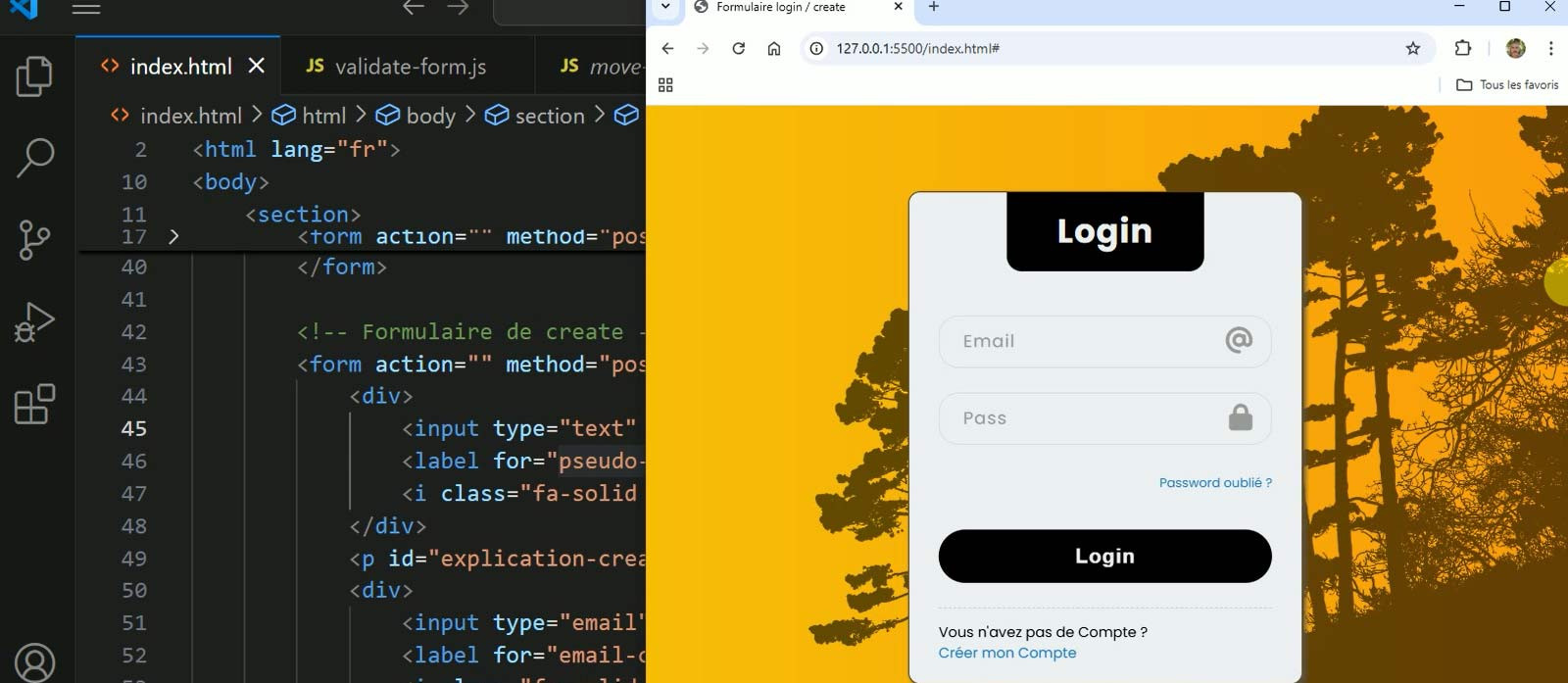Reload the browser page
Viewport: 1568px width, 683px height.
(738, 48)
